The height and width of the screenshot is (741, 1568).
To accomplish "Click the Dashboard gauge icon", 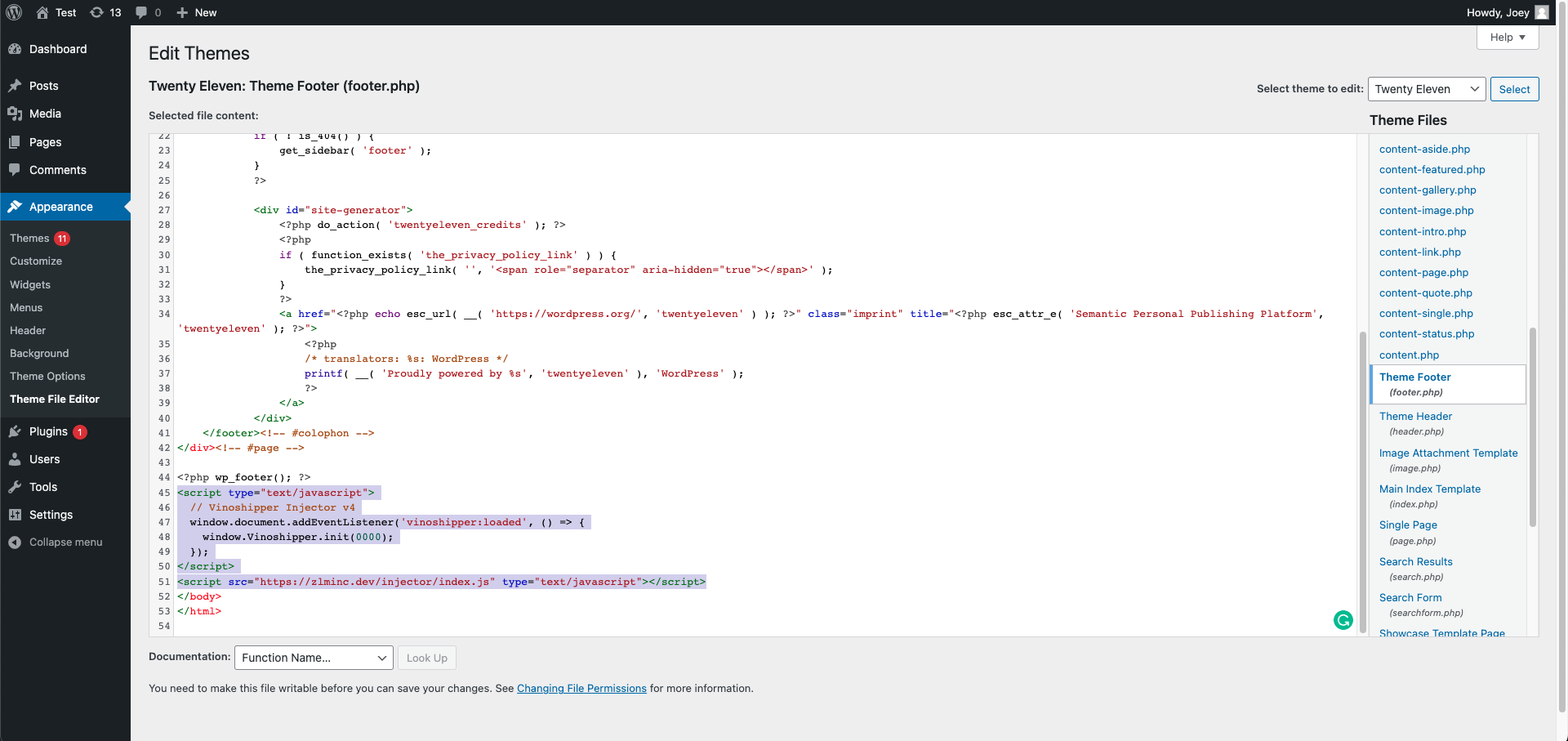I will (15, 49).
